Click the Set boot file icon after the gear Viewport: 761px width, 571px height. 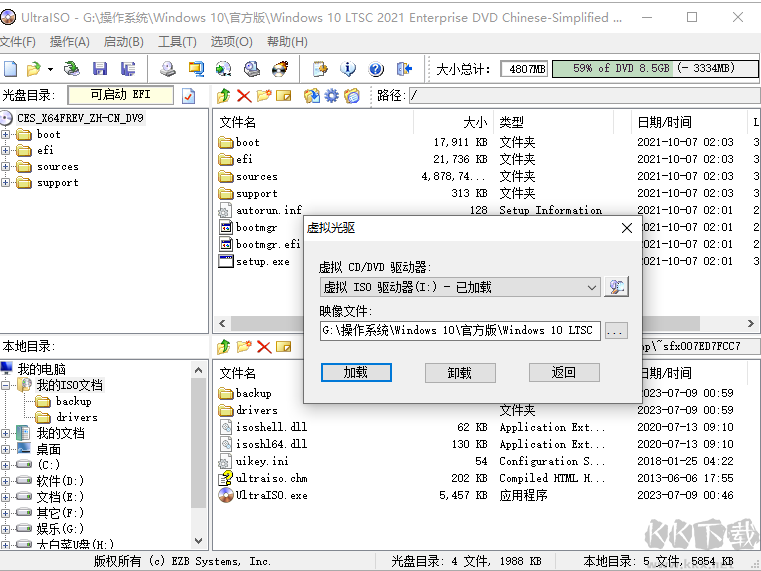(352, 96)
